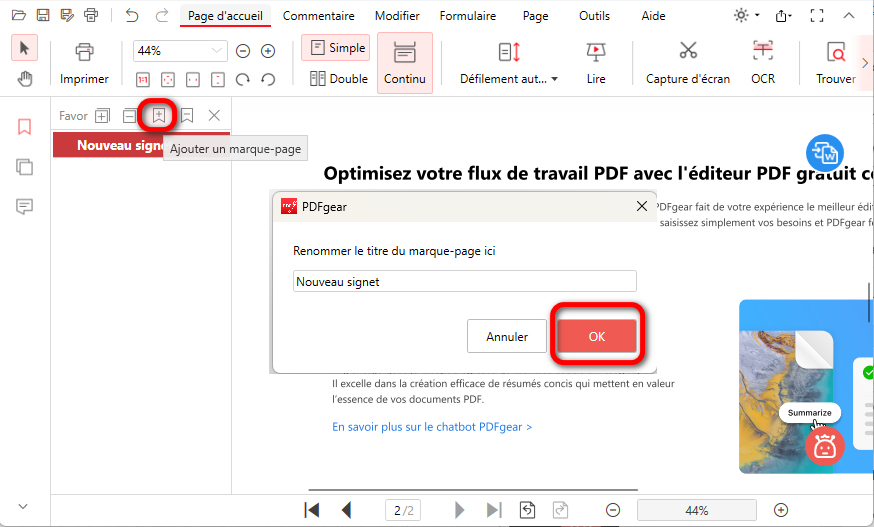
Task: Open the Trouver search tool
Action: [836, 64]
